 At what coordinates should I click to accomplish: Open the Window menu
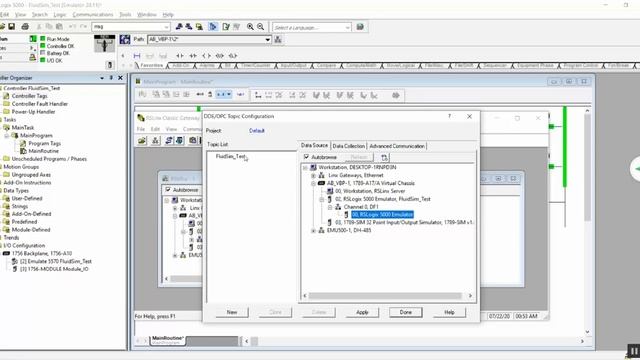click(x=147, y=15)
